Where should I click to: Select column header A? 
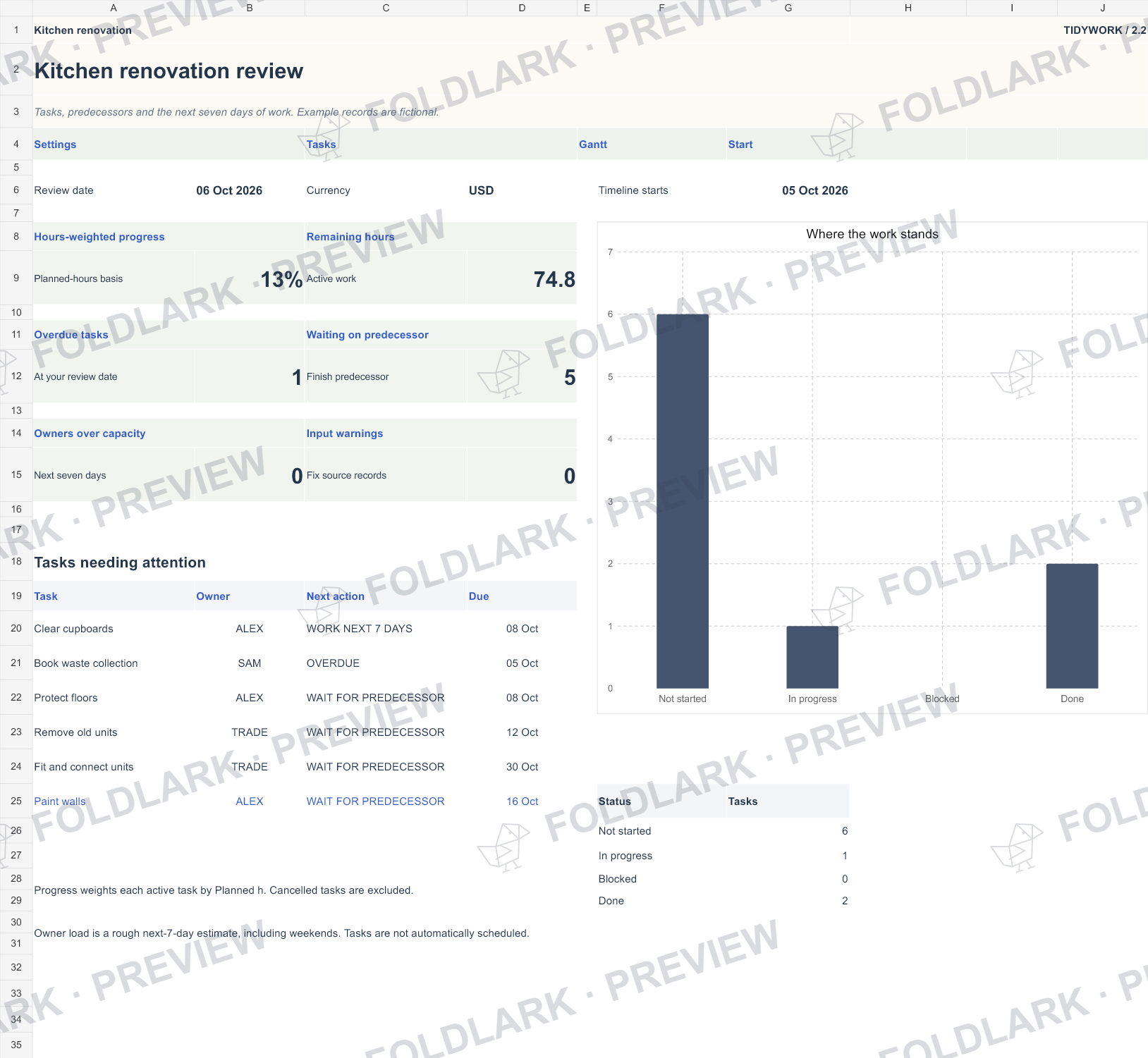114,8
